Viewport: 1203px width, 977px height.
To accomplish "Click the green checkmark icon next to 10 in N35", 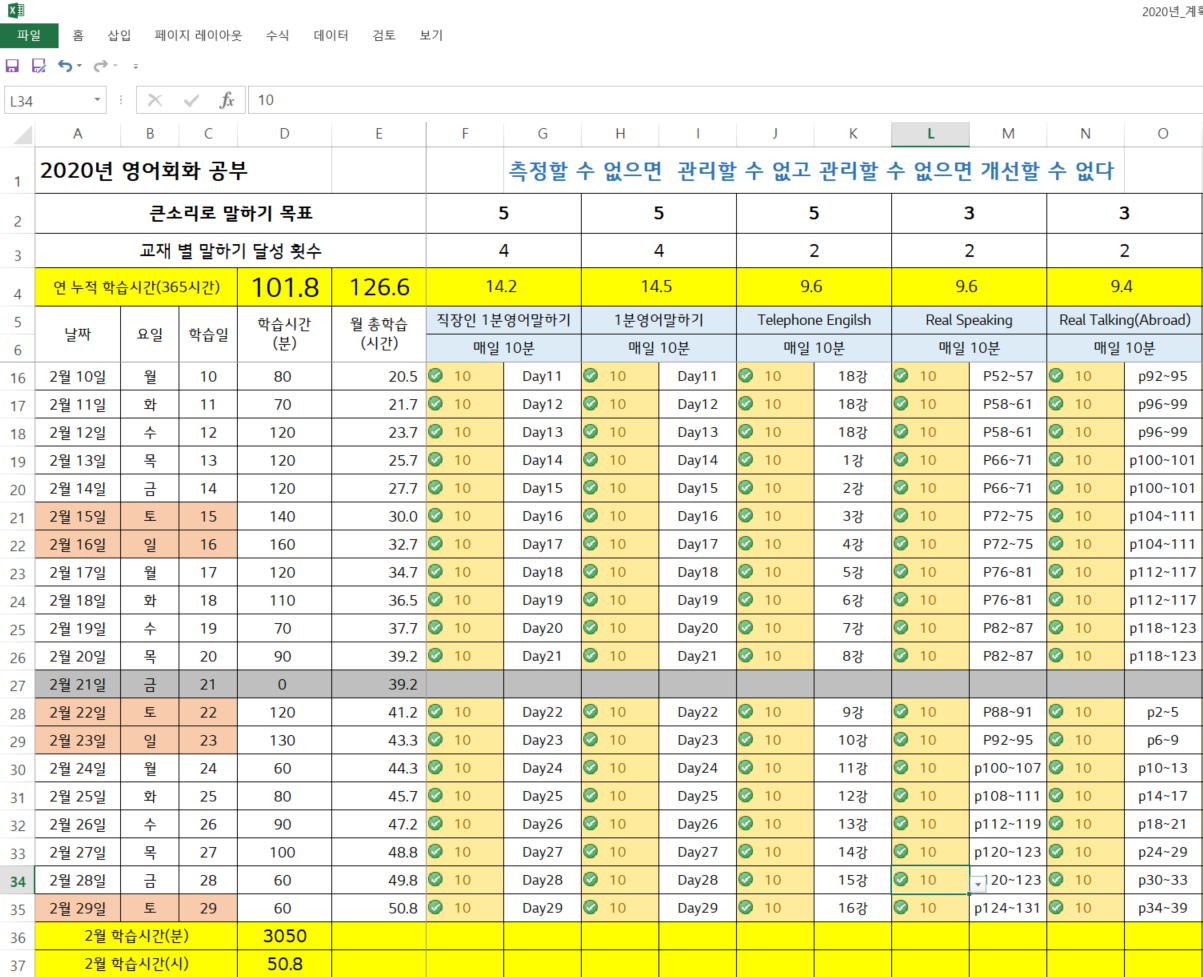I will tap(1055, 907).
